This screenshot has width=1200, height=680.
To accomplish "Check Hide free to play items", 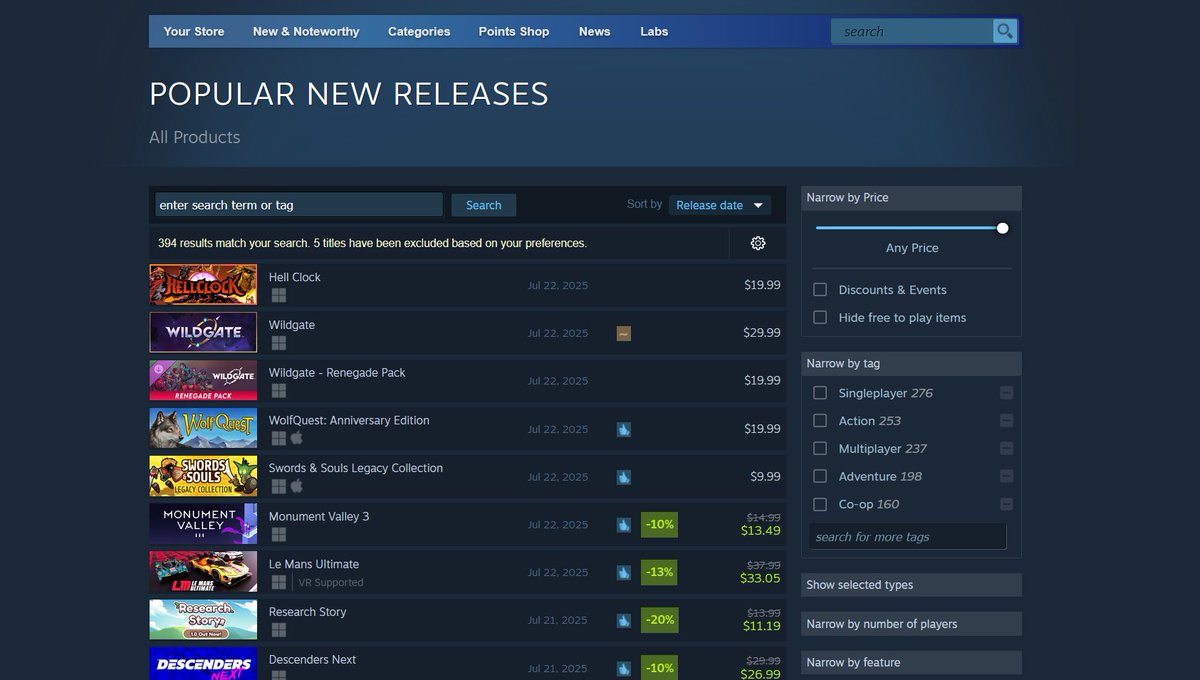I will point(820,317).
